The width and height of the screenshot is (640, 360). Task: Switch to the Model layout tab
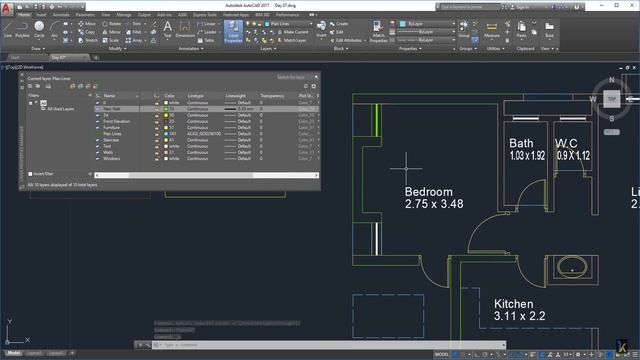click(x=13, y=353)
